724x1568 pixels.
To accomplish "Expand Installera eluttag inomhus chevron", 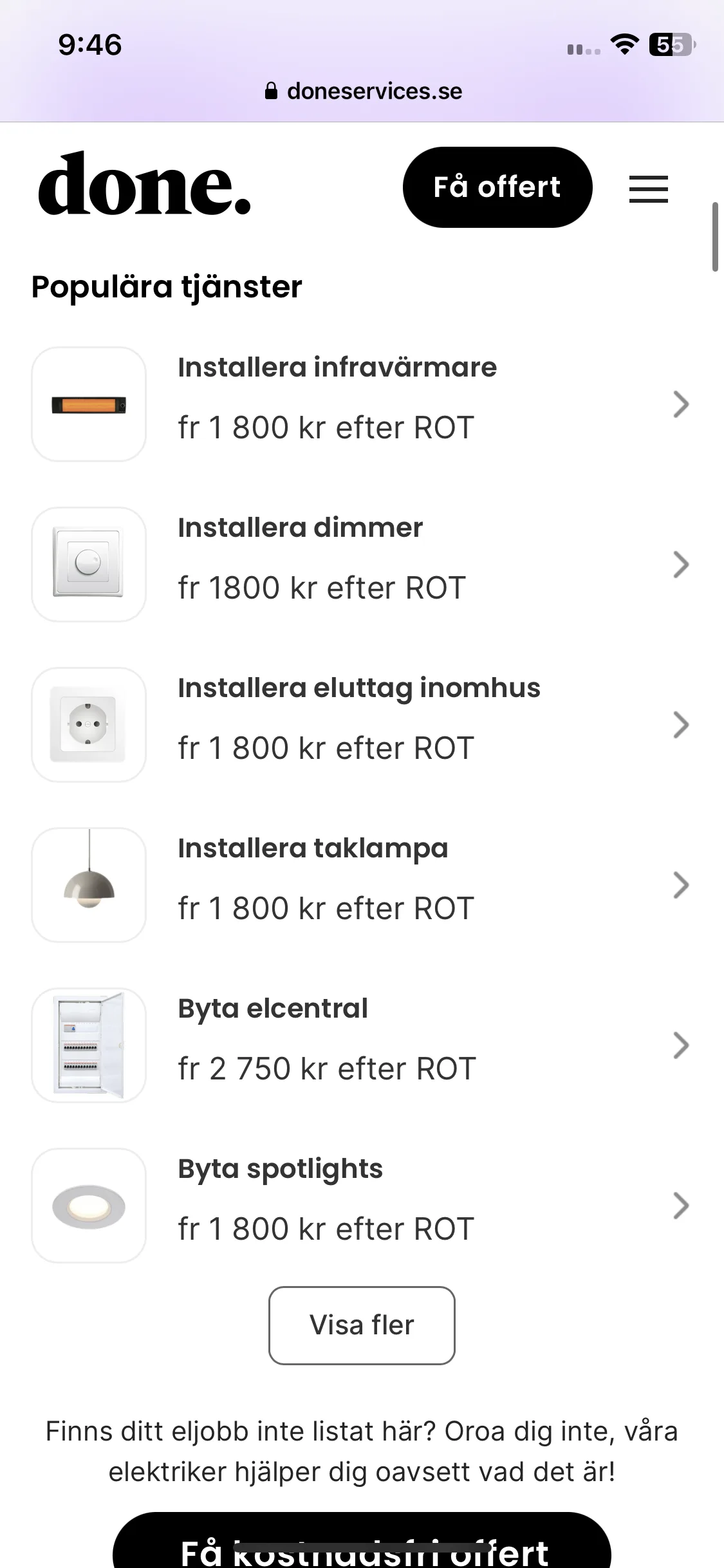I will pyautogui.click(x=681, y=725).
